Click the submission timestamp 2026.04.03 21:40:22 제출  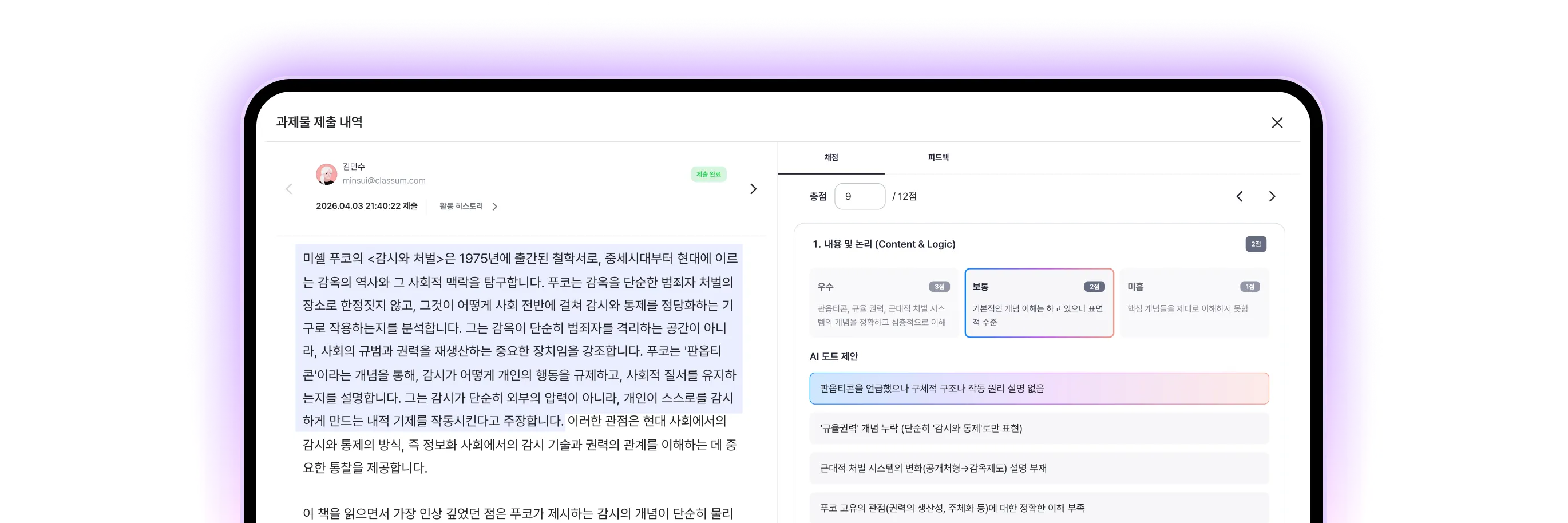click(366, 207)
